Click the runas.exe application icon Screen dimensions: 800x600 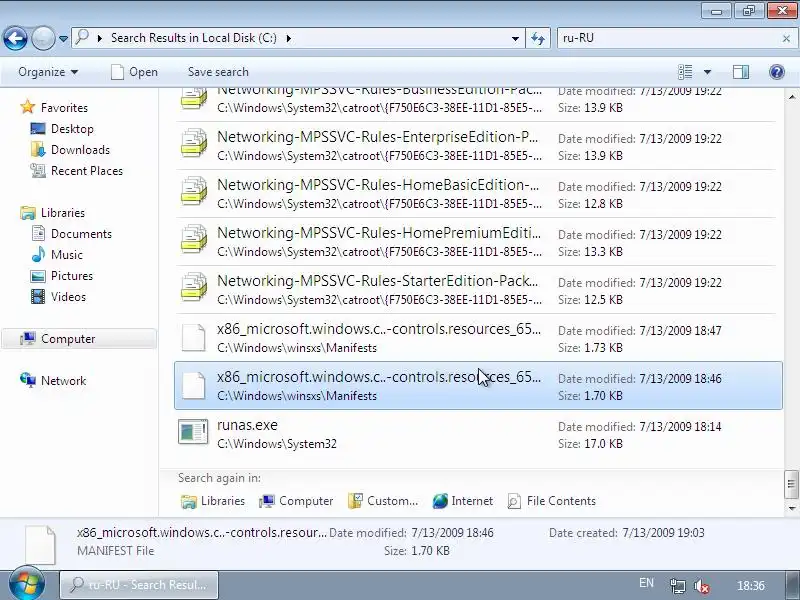pyautogui.click(x=193, y=432)
